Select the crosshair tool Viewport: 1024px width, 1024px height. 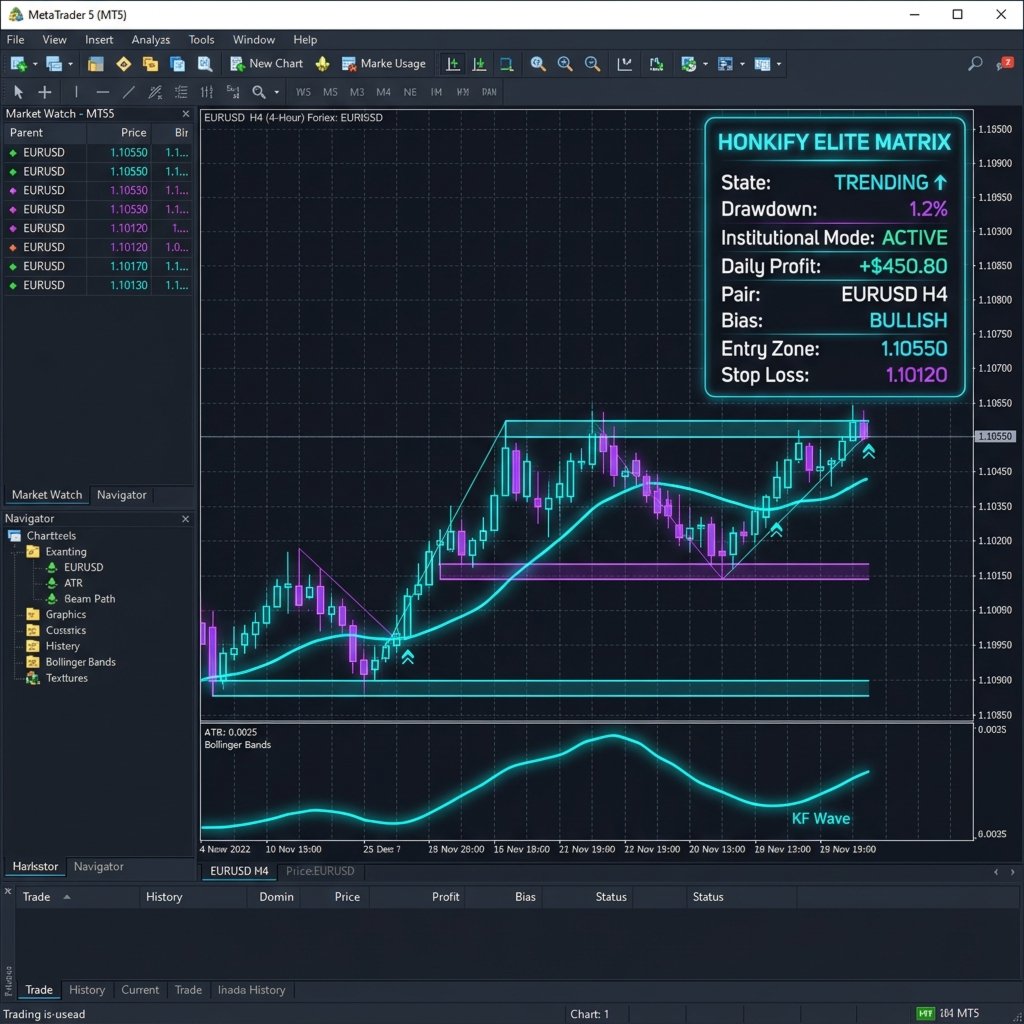coord(44,92)
